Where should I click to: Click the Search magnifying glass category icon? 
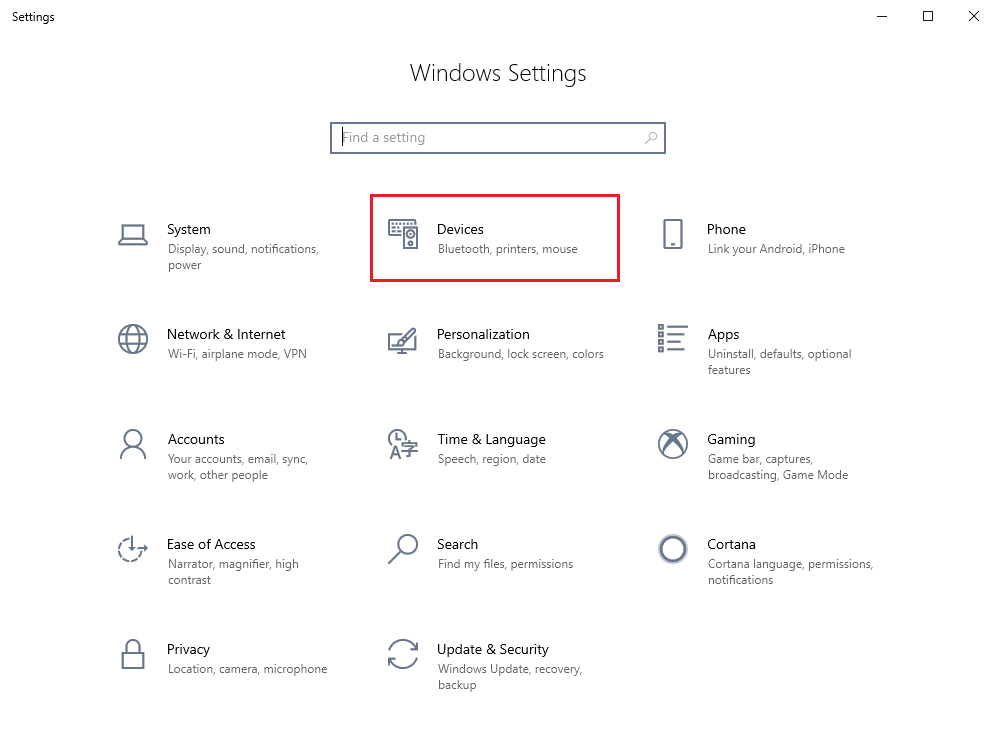[x=403, y=549]
